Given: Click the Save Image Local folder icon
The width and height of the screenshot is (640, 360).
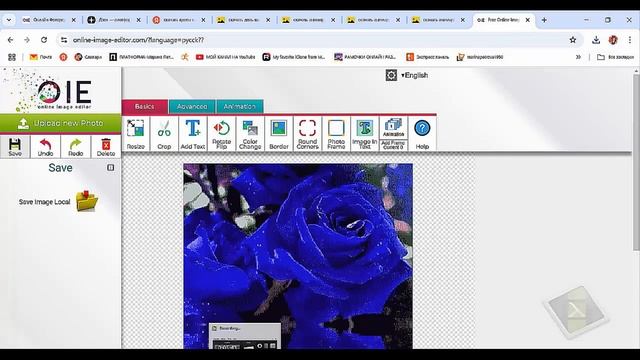Looking at the screenshot, I should point(87,201).
